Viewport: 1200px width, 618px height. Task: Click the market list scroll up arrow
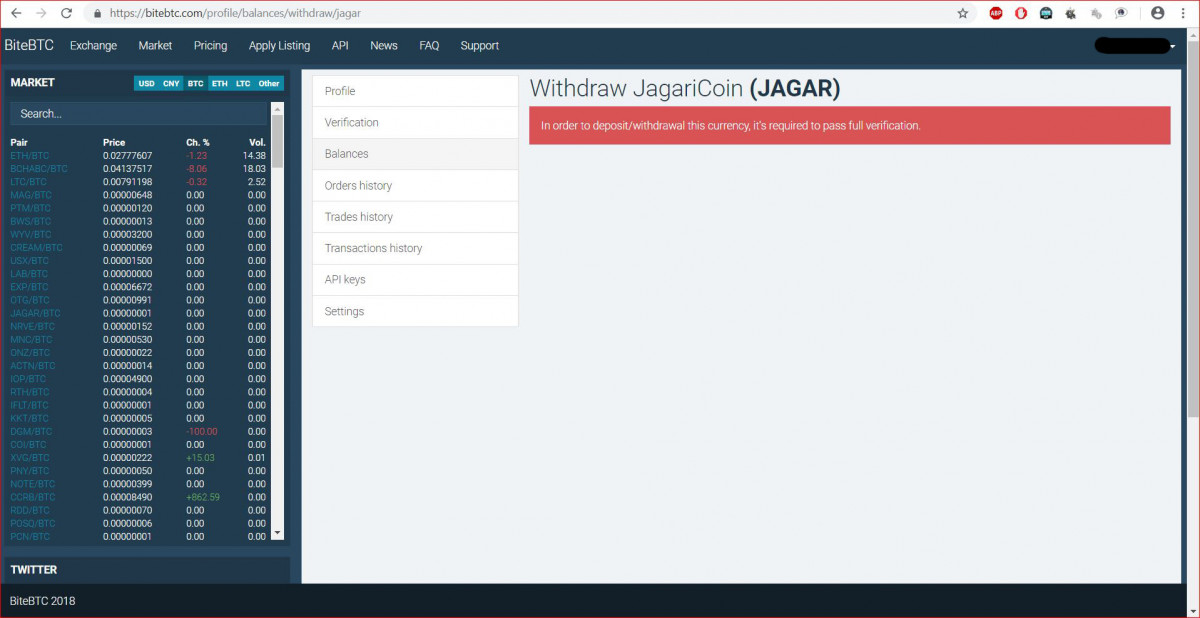pos(278,108)
